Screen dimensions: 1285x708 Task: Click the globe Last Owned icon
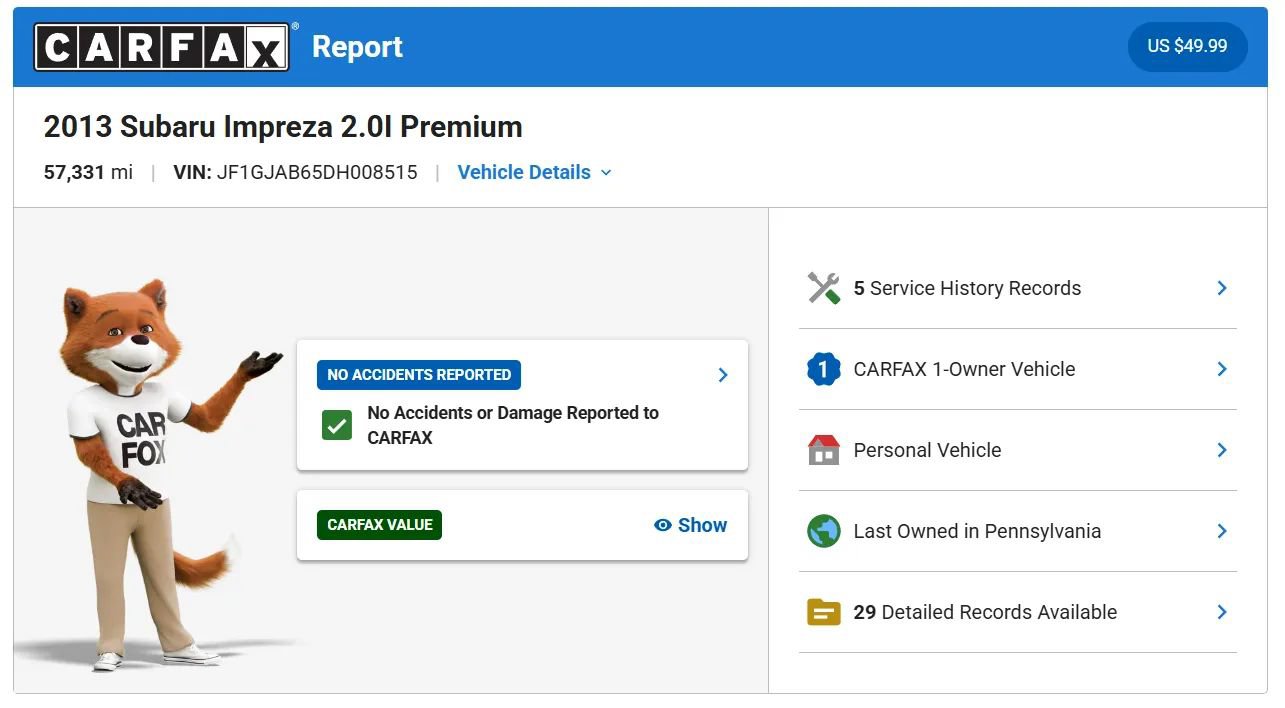[x=824, y=531]
